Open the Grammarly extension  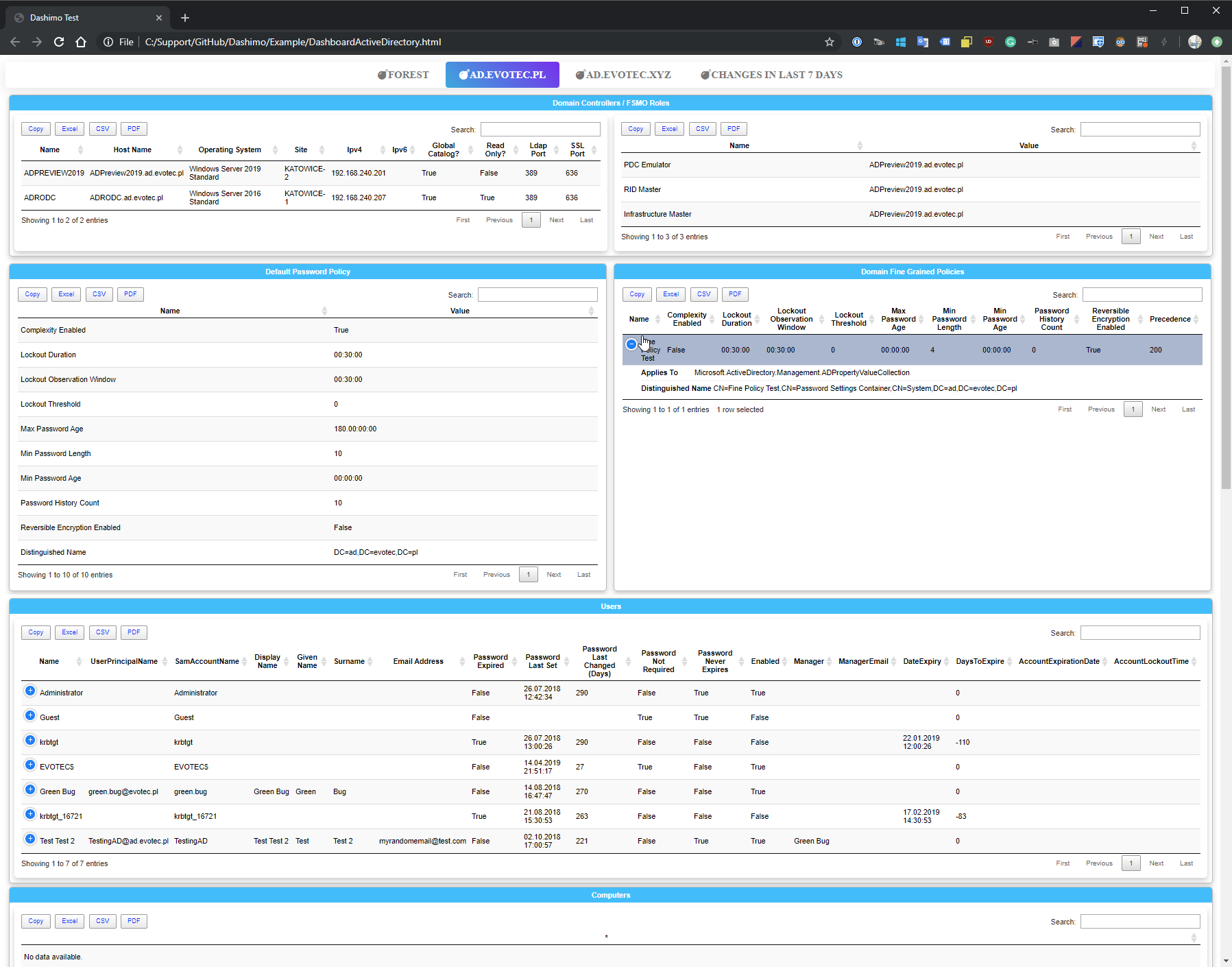(x=1011, y=42)
